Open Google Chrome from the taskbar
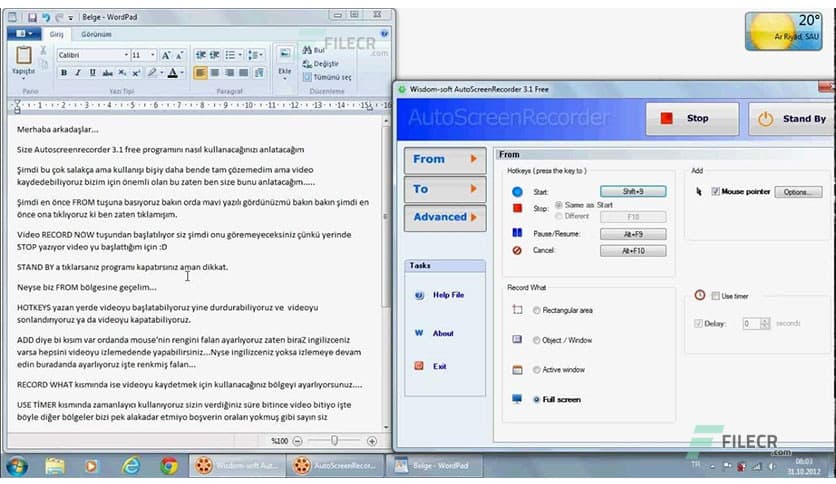The image size is (836, 484). coord(169,466)
